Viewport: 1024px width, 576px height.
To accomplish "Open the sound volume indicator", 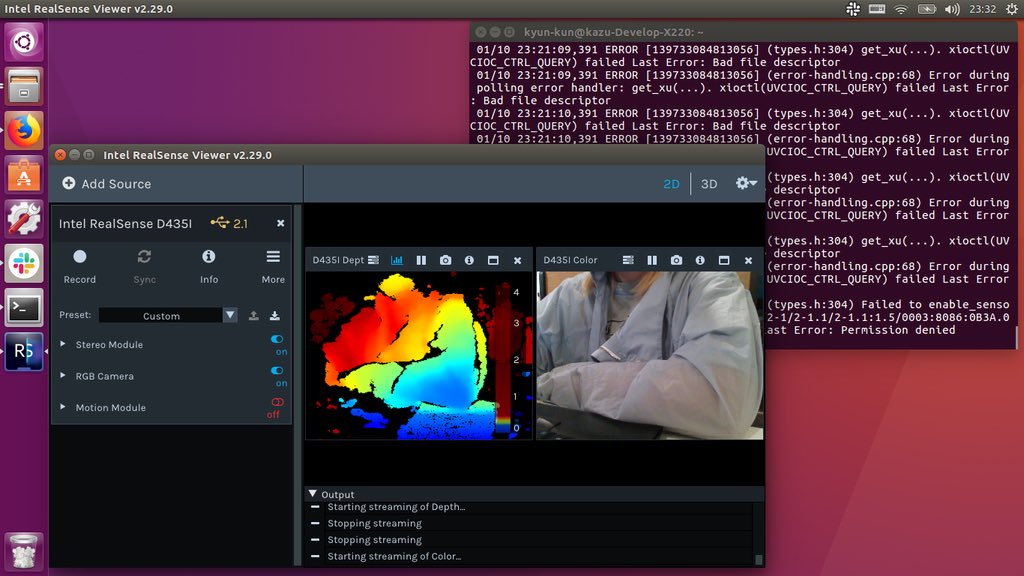I will pyautogui.click(x=952, y=9).
